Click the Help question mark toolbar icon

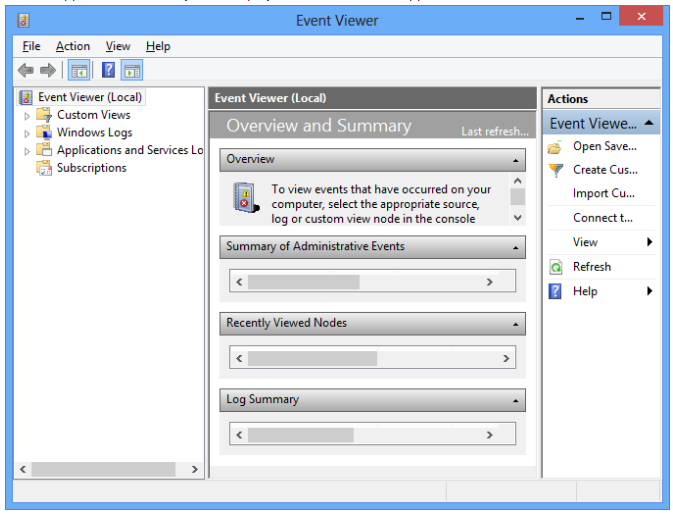coord(108,70)
